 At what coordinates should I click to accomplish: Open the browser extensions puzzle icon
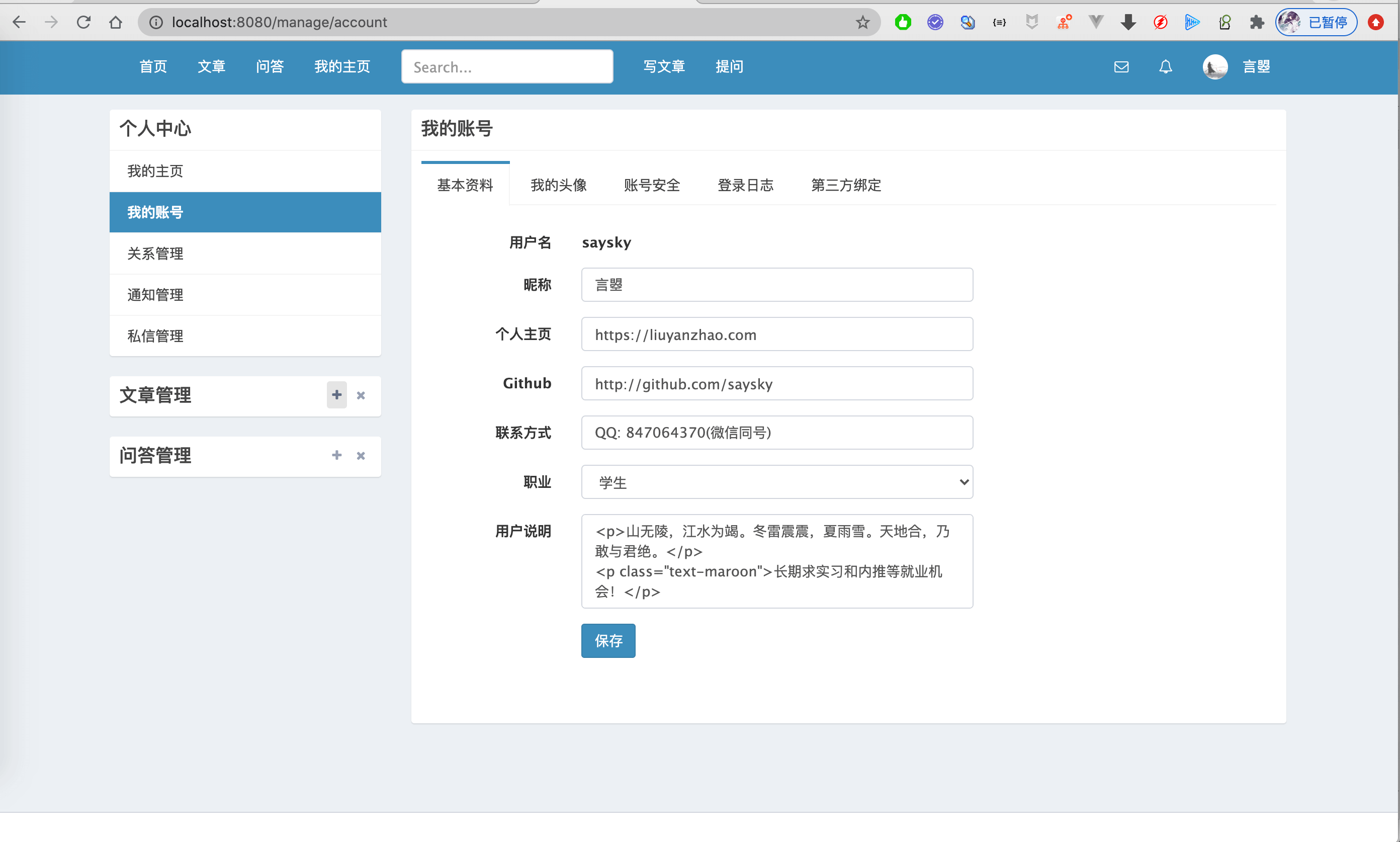coord(1257,22)
